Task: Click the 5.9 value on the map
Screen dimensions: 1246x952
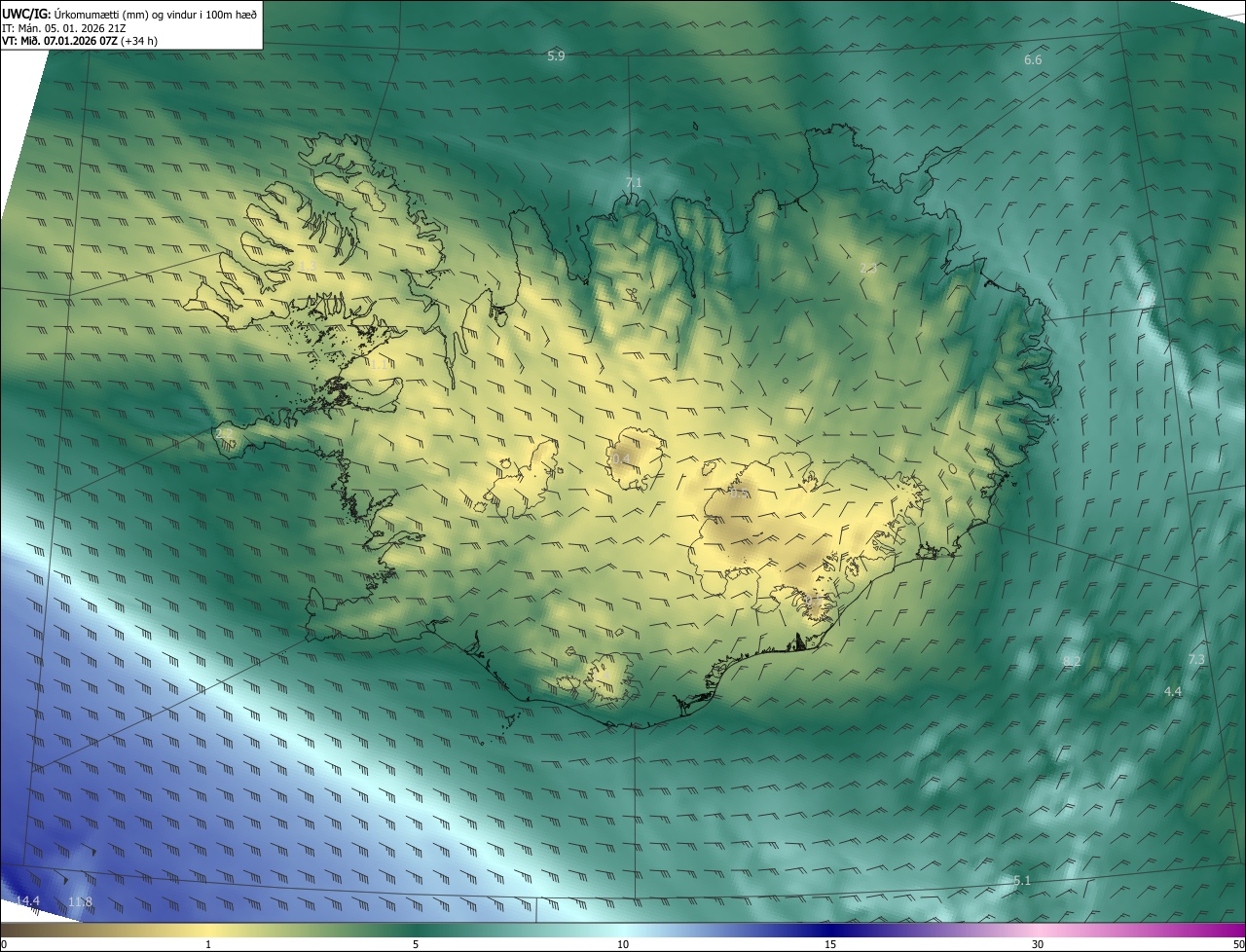Action: (556, 56)
